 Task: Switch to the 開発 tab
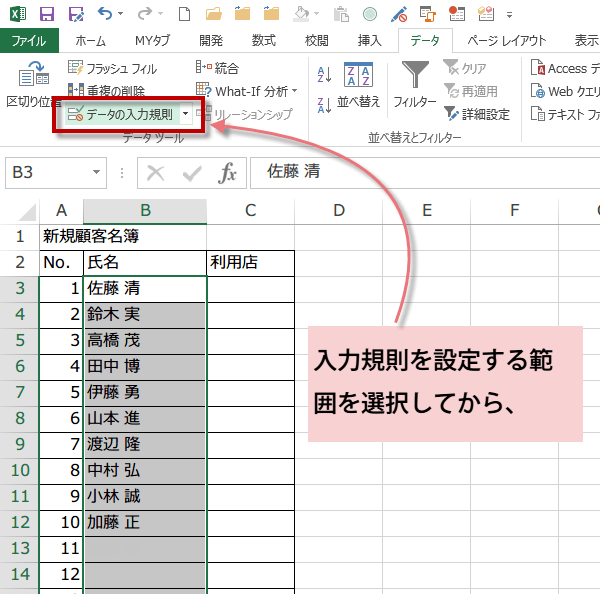(211, 41)
